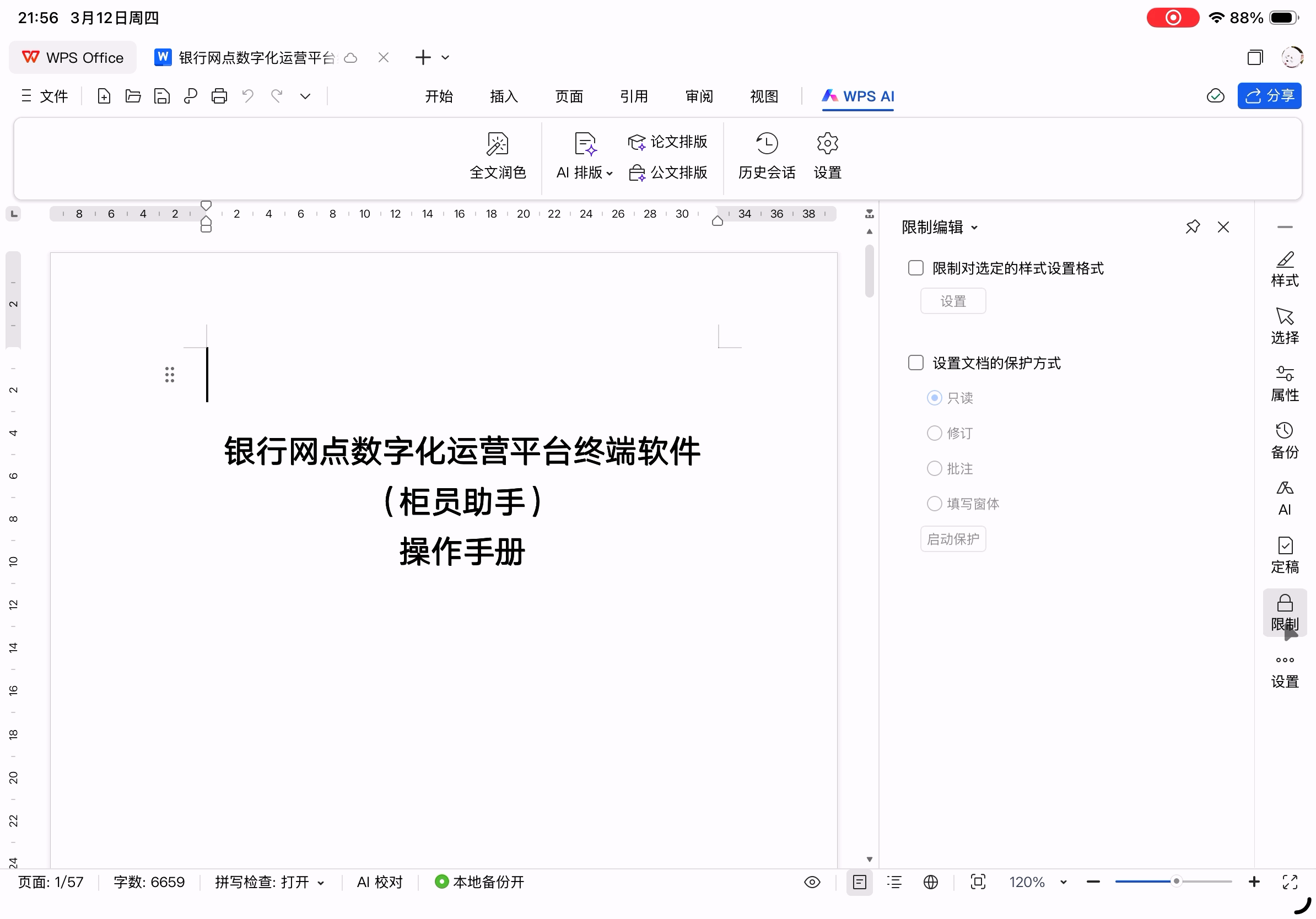Screen dimensions: 1316x919
Task: Click the print icon in toolbar
Action: pyautogui.click(x=219, y=96)
